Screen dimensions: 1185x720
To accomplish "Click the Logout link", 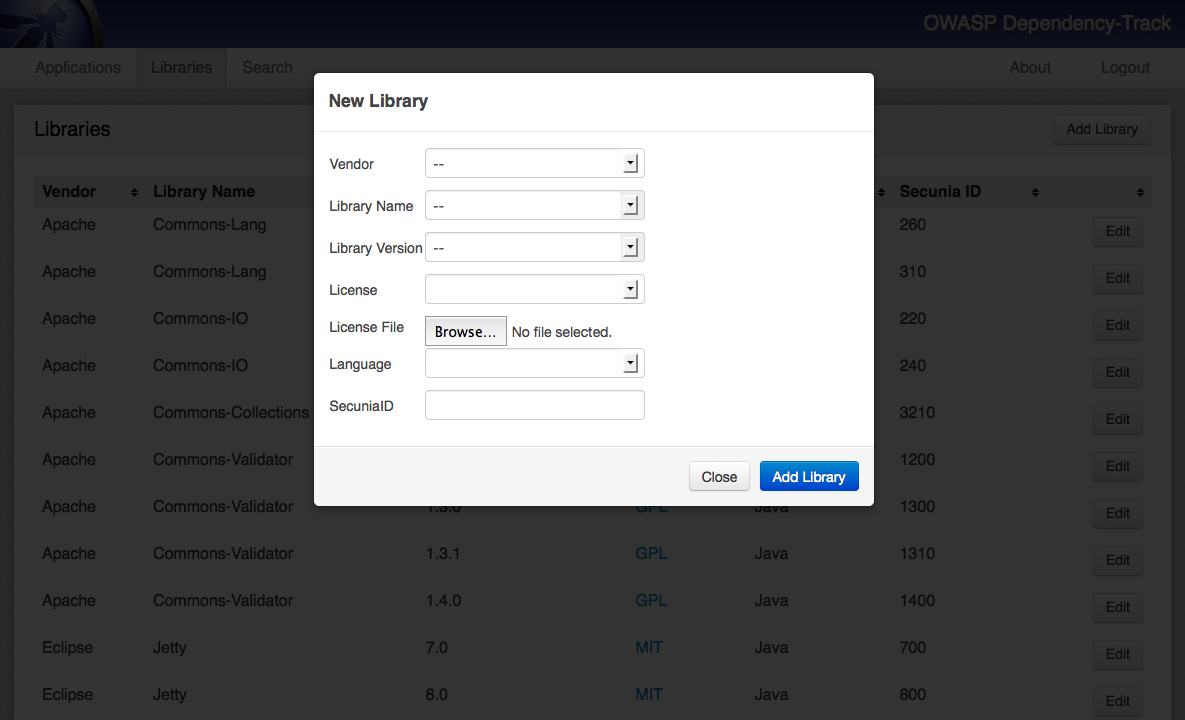I will pyautogui.click(x=1125, y=68).
